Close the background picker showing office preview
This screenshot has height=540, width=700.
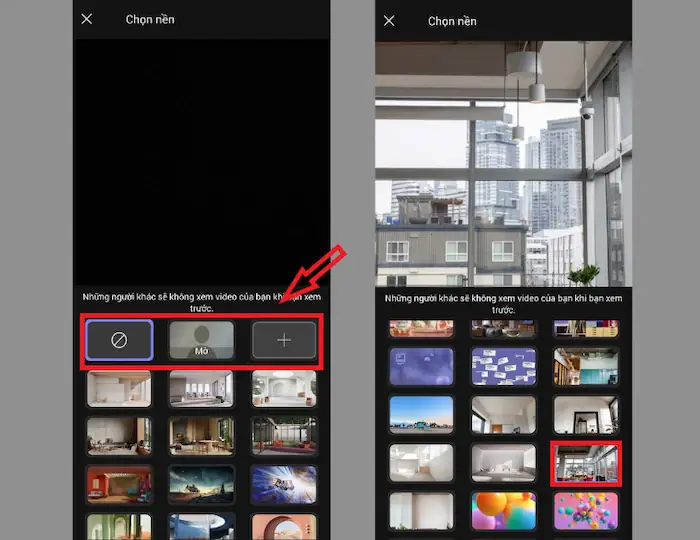click(389, 20)
